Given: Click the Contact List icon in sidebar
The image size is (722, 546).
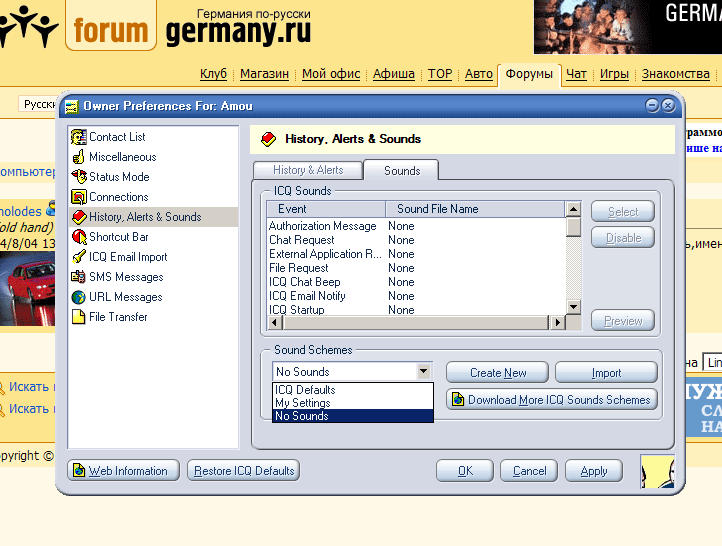Looking at the screenshot, I should pos(79,137).
